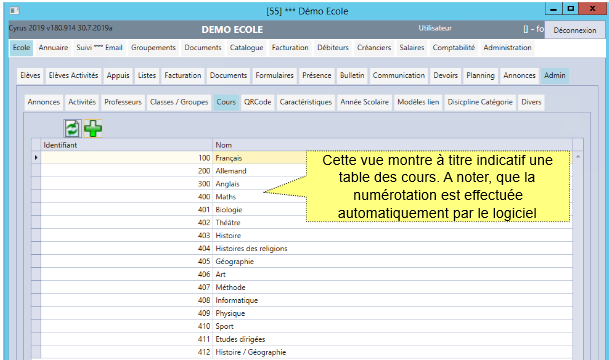Viewport: 609px width, 360px height.
Task: Open the Créanciers main tab
Action: pos(374,47)
